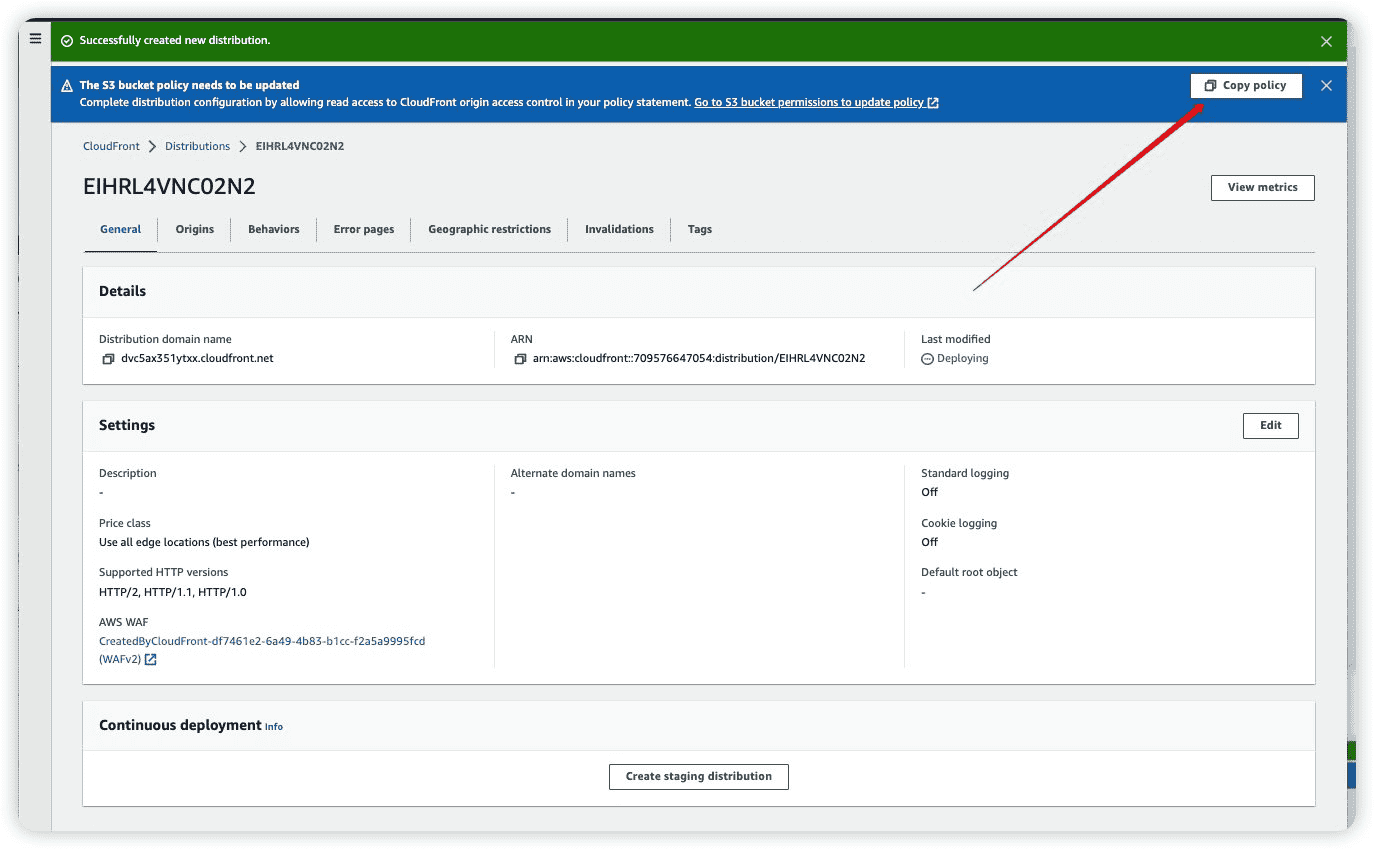Open the Tags tab
The width and height of the screenshot is (1374, 849).
point(700,229)
